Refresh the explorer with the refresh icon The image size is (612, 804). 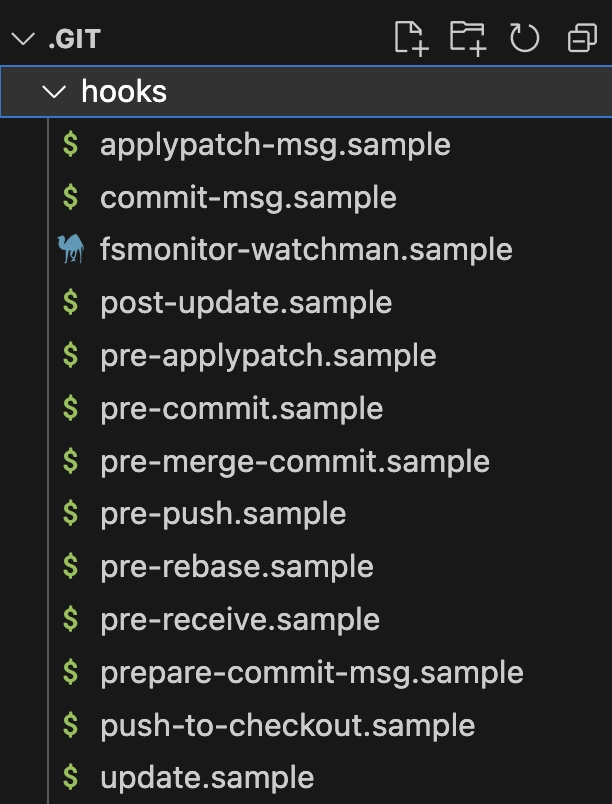(524, 38)
